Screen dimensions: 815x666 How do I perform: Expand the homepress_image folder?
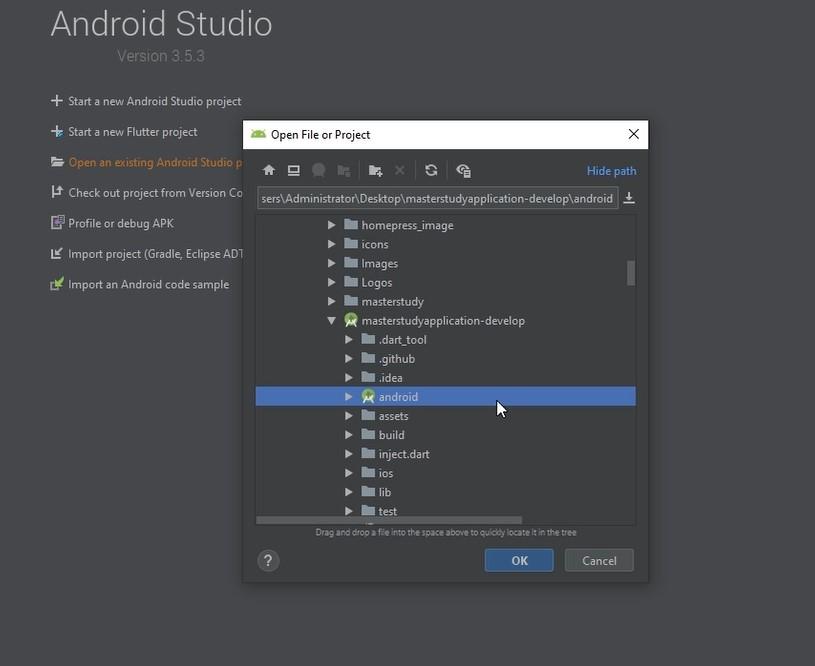click(x=331, y=225)
